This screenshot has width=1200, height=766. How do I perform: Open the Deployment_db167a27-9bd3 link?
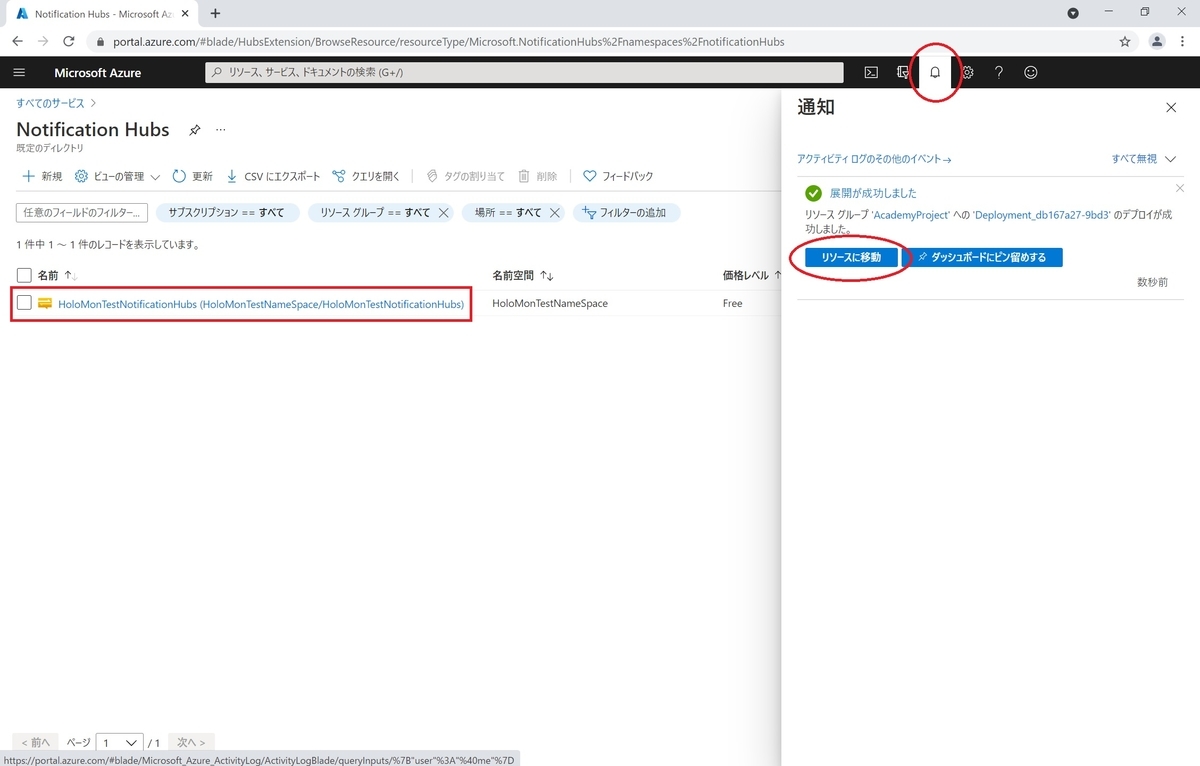(x=1042, y=215)
